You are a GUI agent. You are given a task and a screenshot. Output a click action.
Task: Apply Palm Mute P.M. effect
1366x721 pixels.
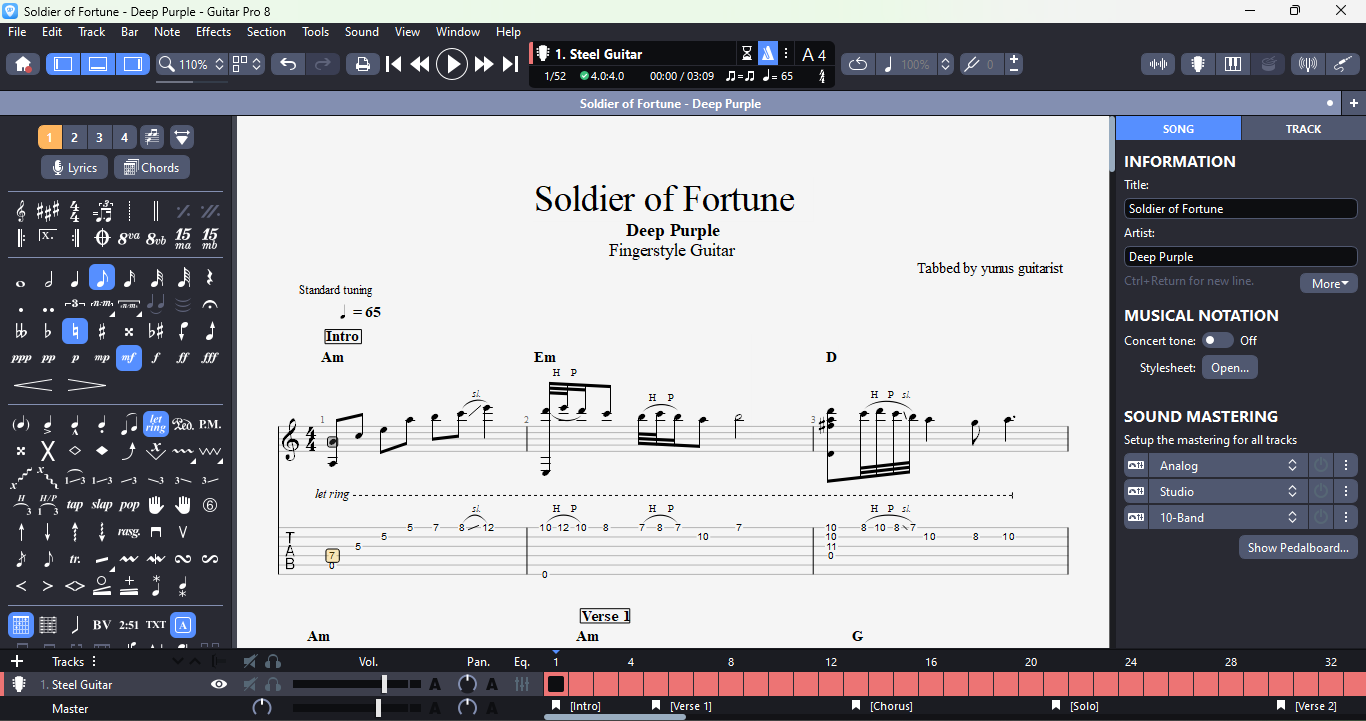coord(210,424)
